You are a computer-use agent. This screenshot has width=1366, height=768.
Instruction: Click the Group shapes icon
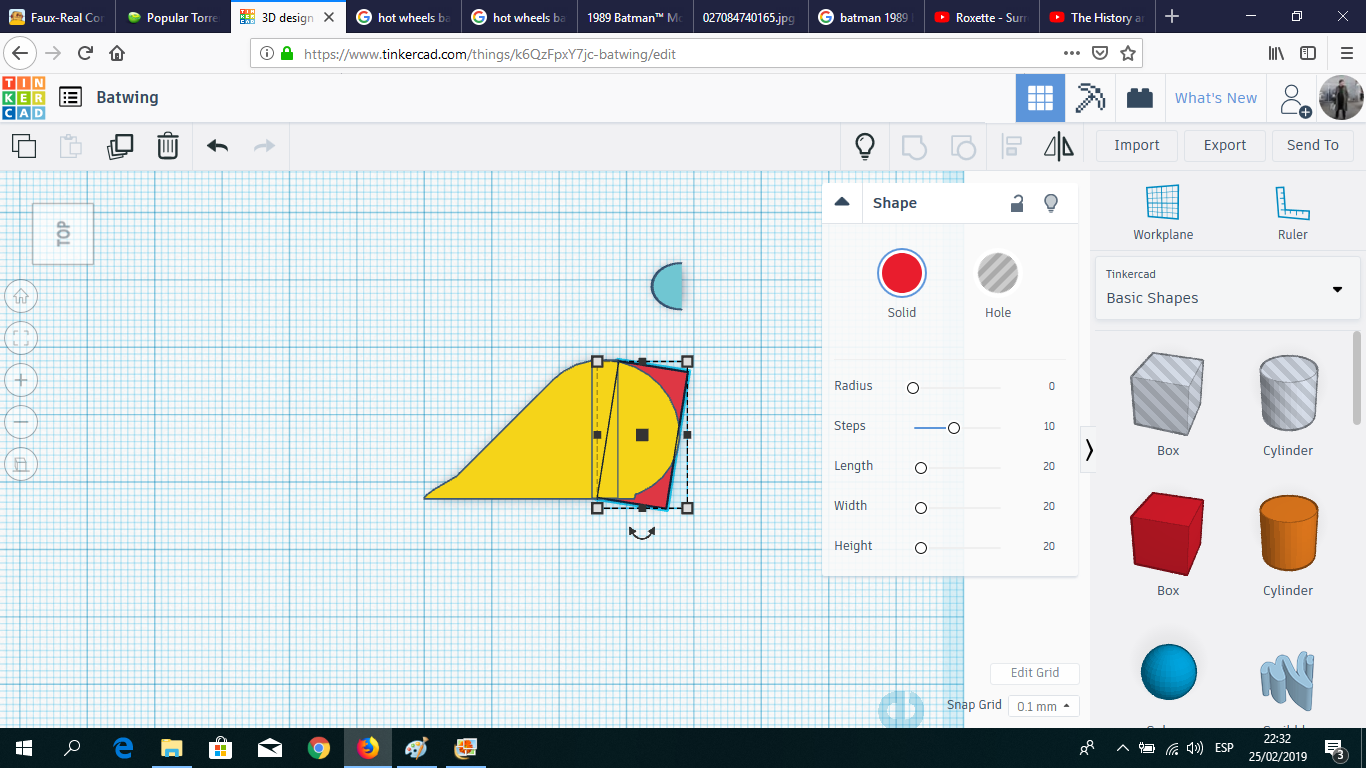(x=914, y=146)
